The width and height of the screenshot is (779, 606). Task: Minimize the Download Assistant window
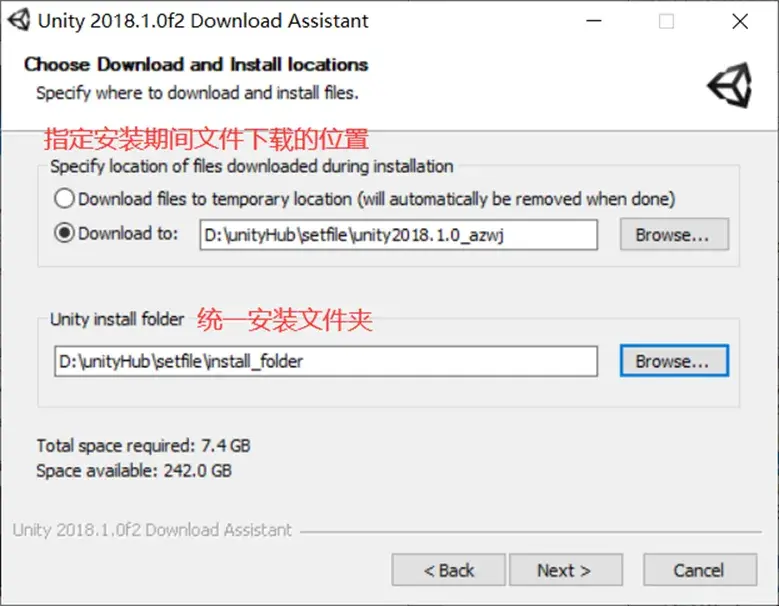(594, 21)
